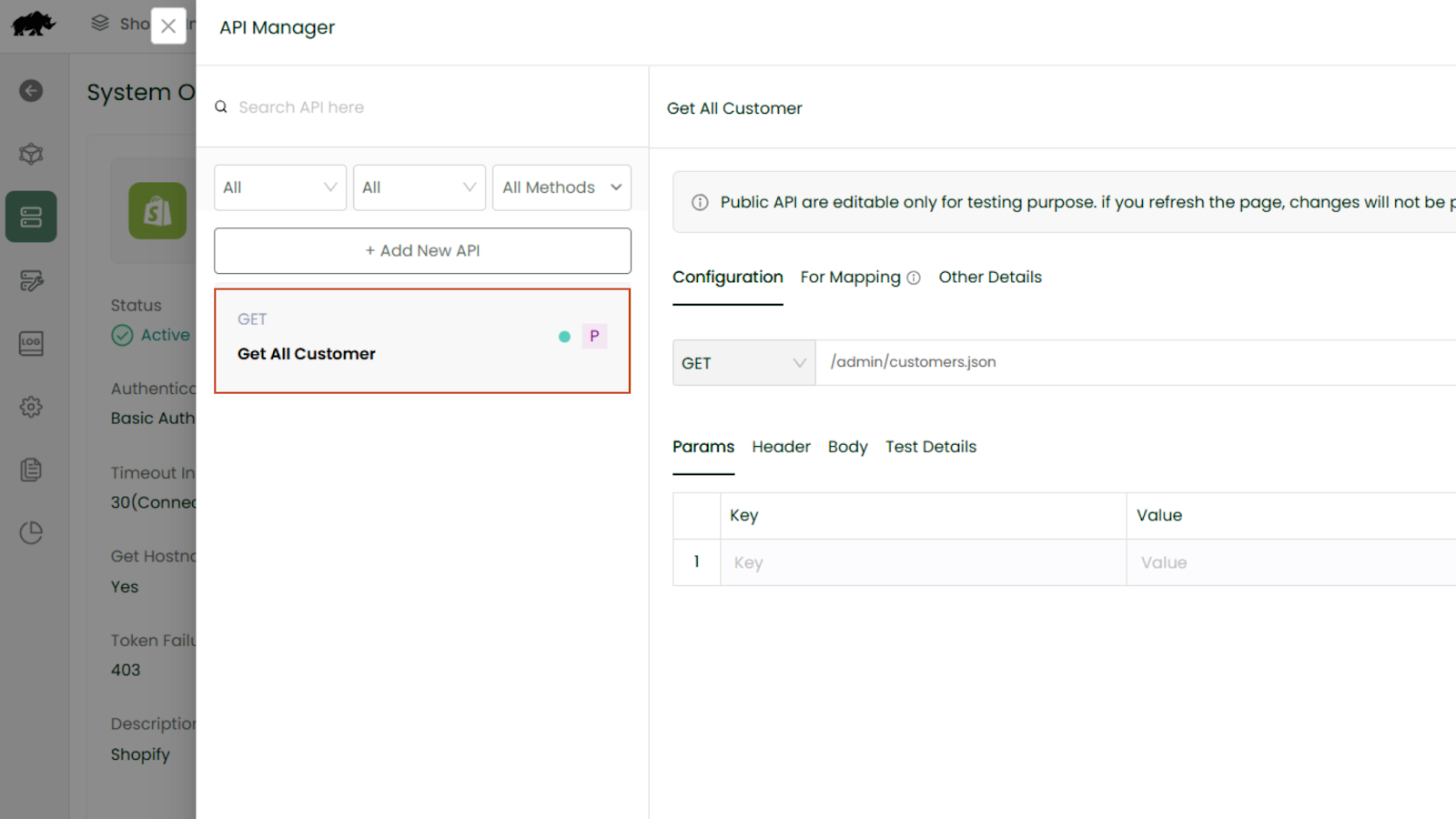The height and width of the screenshot is (819, 1456).
Task: Close the API Manager panel
Action: [168, 26]
